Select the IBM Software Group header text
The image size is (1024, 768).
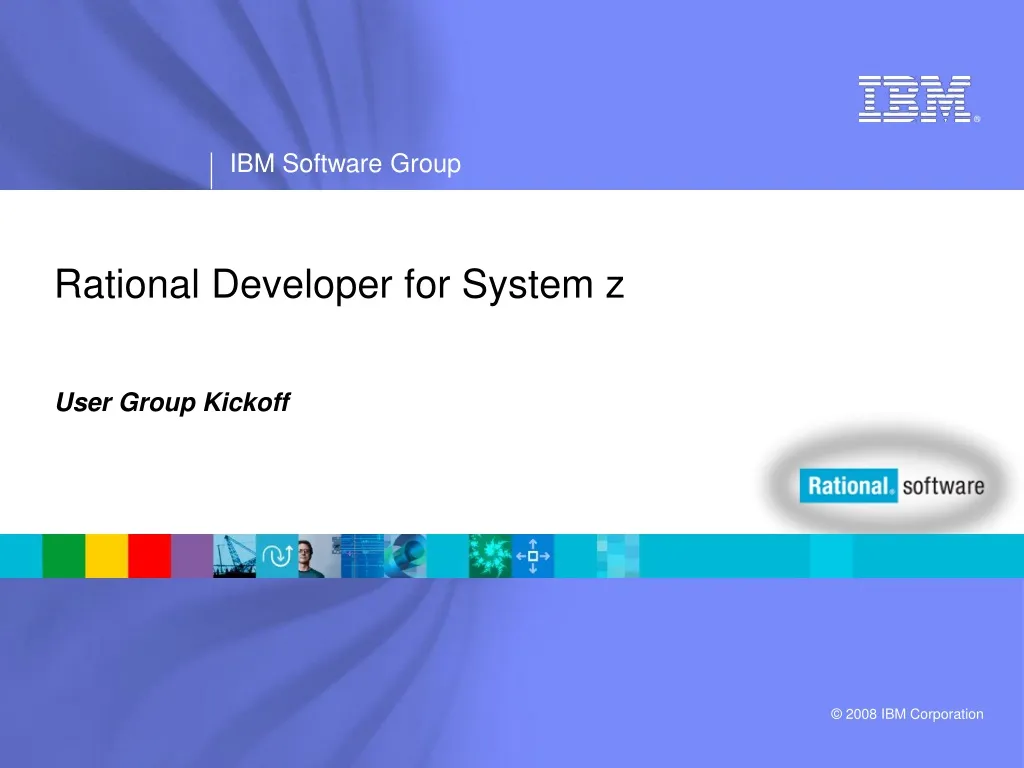click(345, 164)
